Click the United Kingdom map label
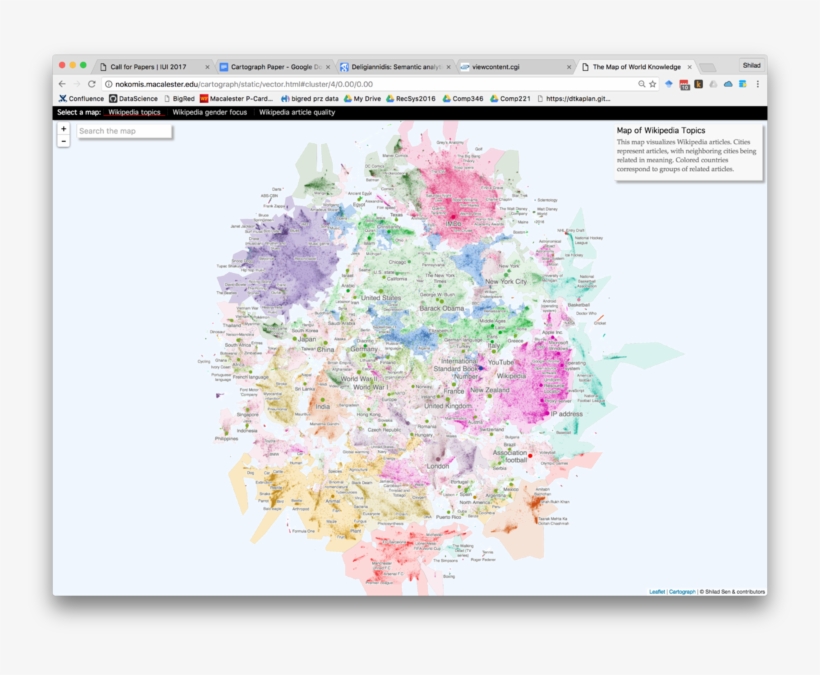 coord(448,406)
